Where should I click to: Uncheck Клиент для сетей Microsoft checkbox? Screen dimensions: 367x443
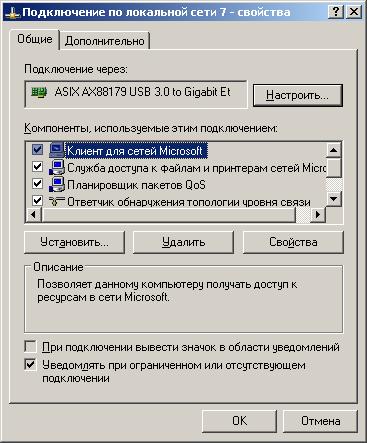pyautogui.click(x=37, y=150)
